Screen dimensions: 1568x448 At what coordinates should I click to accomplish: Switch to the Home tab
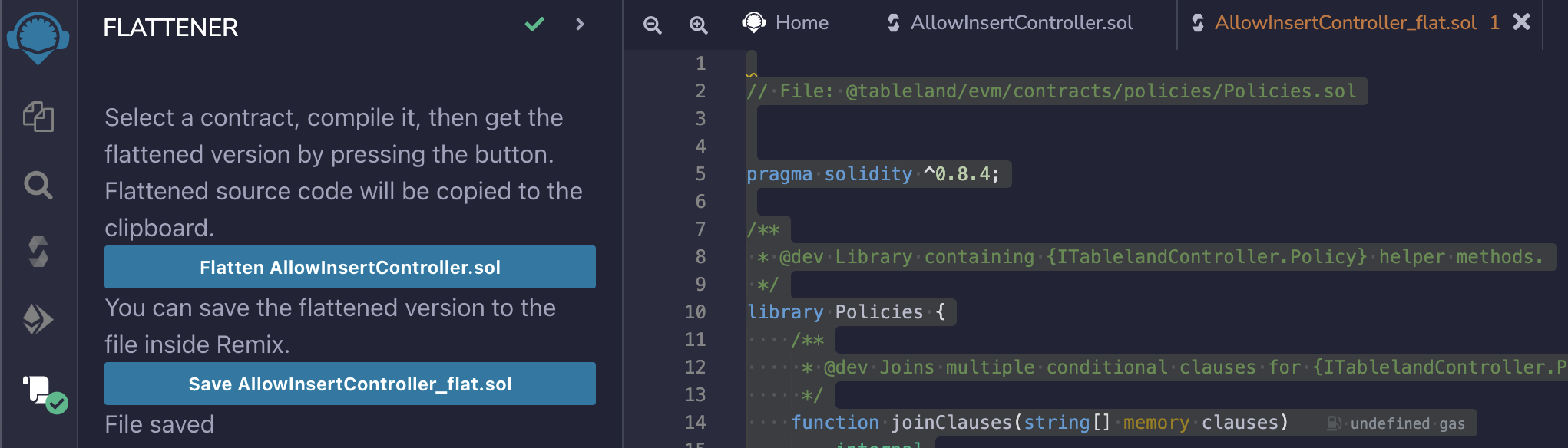(786, 23)
